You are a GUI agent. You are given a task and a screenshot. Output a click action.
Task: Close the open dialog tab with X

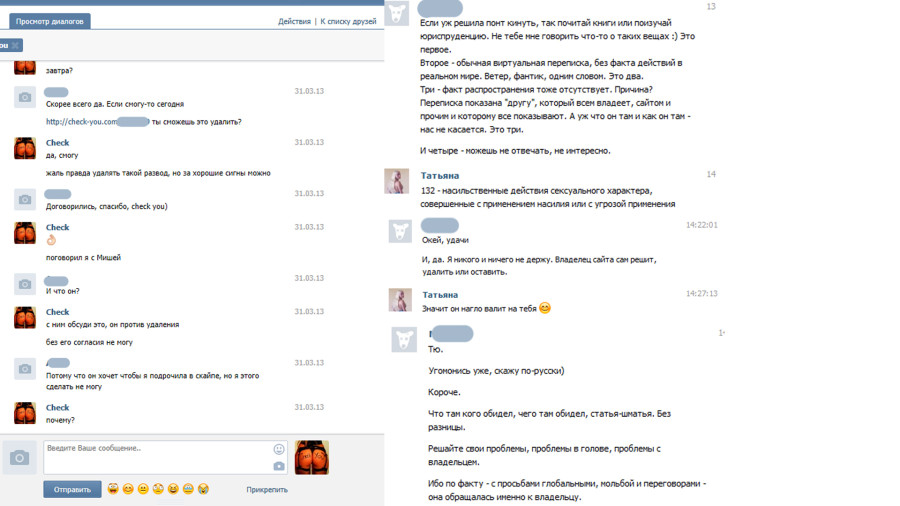point(15,45)
